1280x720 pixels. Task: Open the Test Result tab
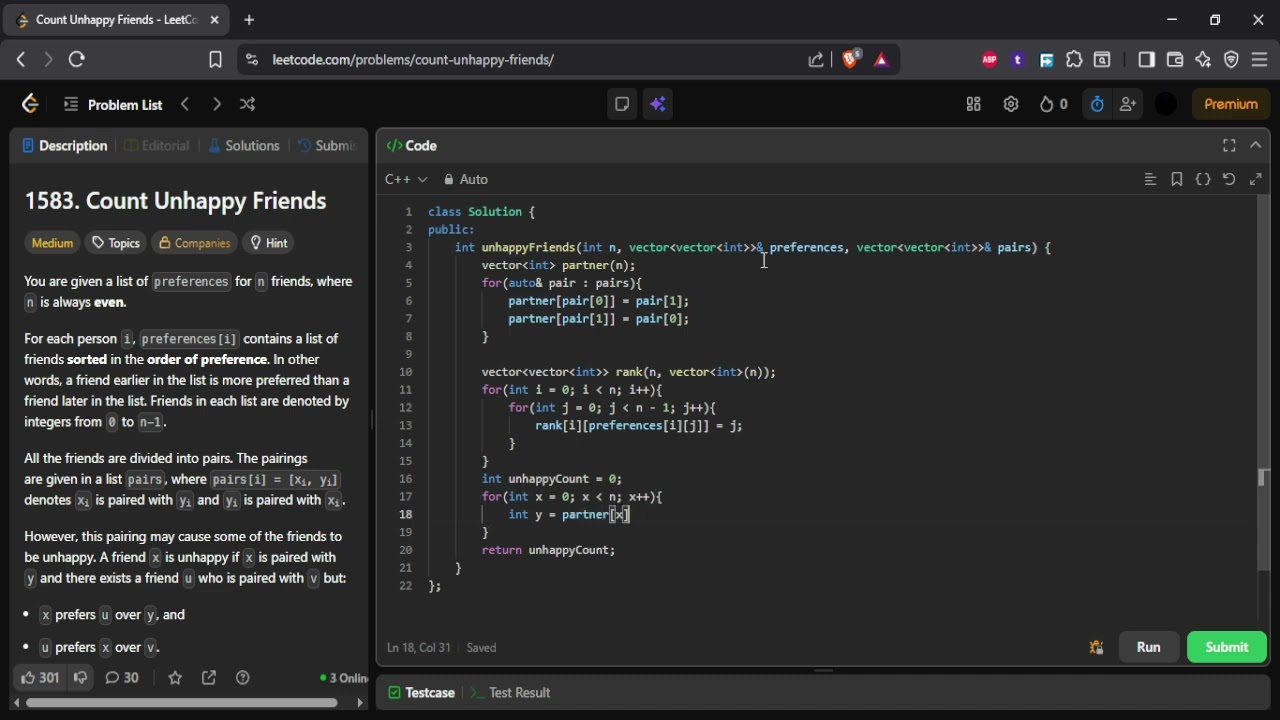[510, 692]
